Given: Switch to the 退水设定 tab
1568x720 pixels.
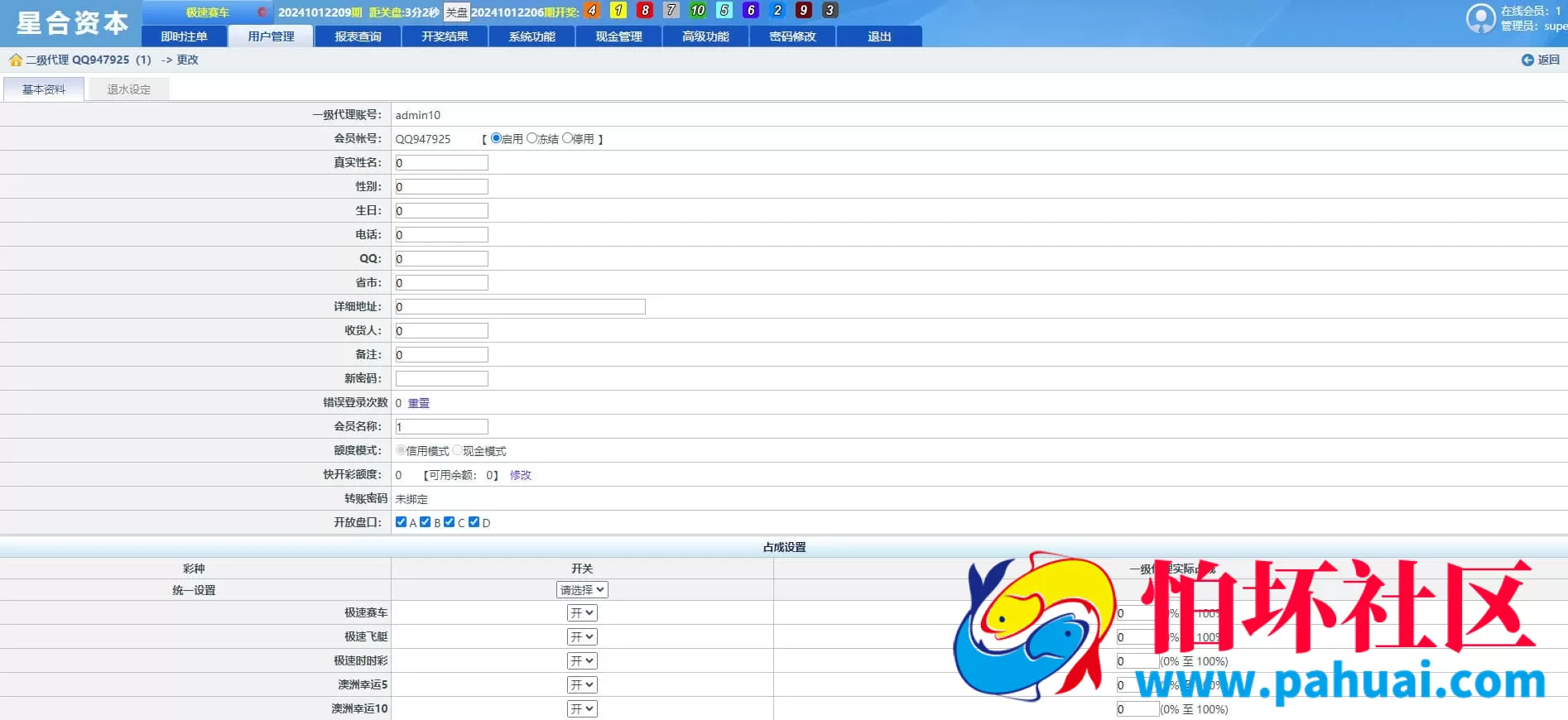Looking at the screenshot, I should click(x=129, y=89).
